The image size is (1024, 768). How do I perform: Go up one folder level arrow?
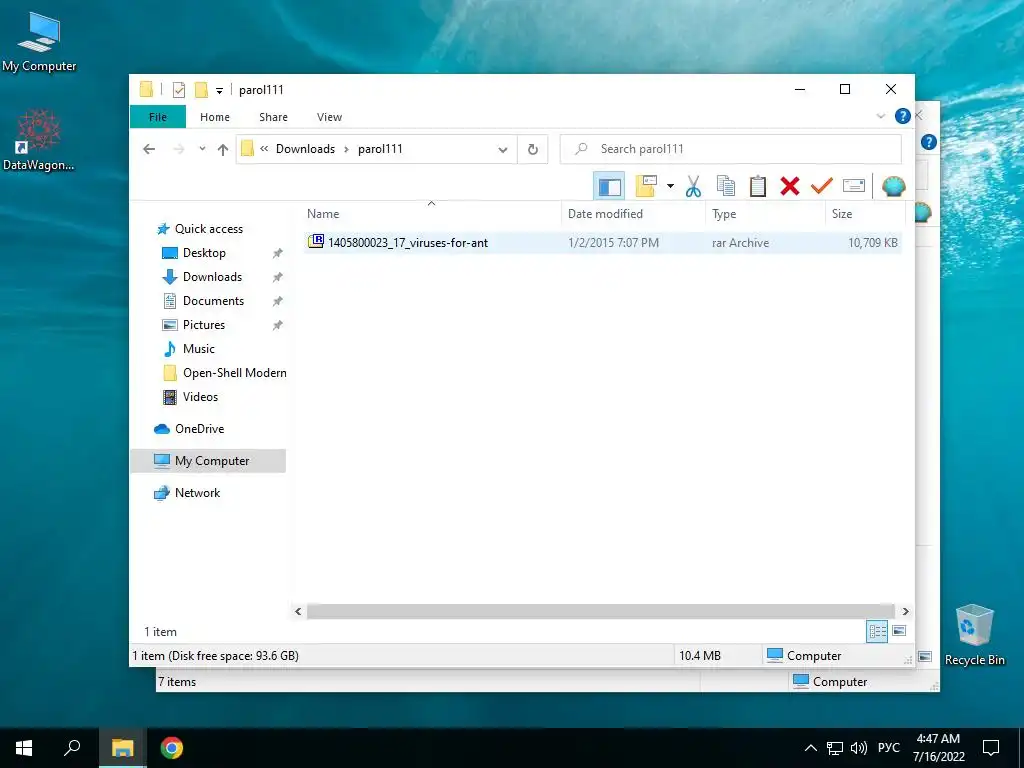[223, 150]
